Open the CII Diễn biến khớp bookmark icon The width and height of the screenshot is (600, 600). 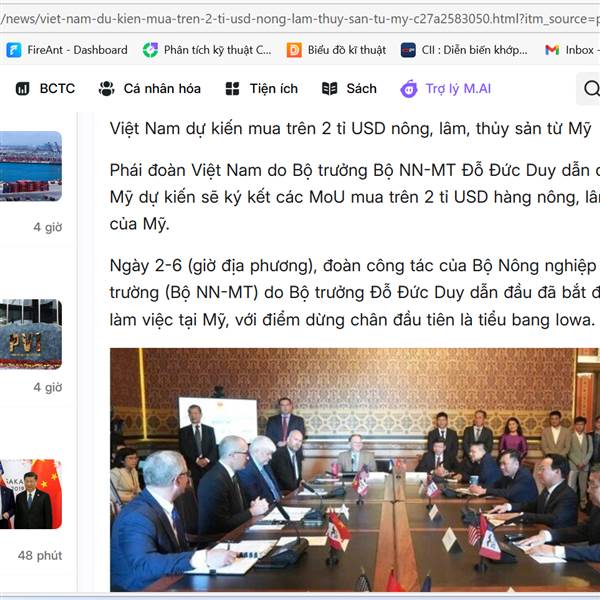[x=408, y=50]
